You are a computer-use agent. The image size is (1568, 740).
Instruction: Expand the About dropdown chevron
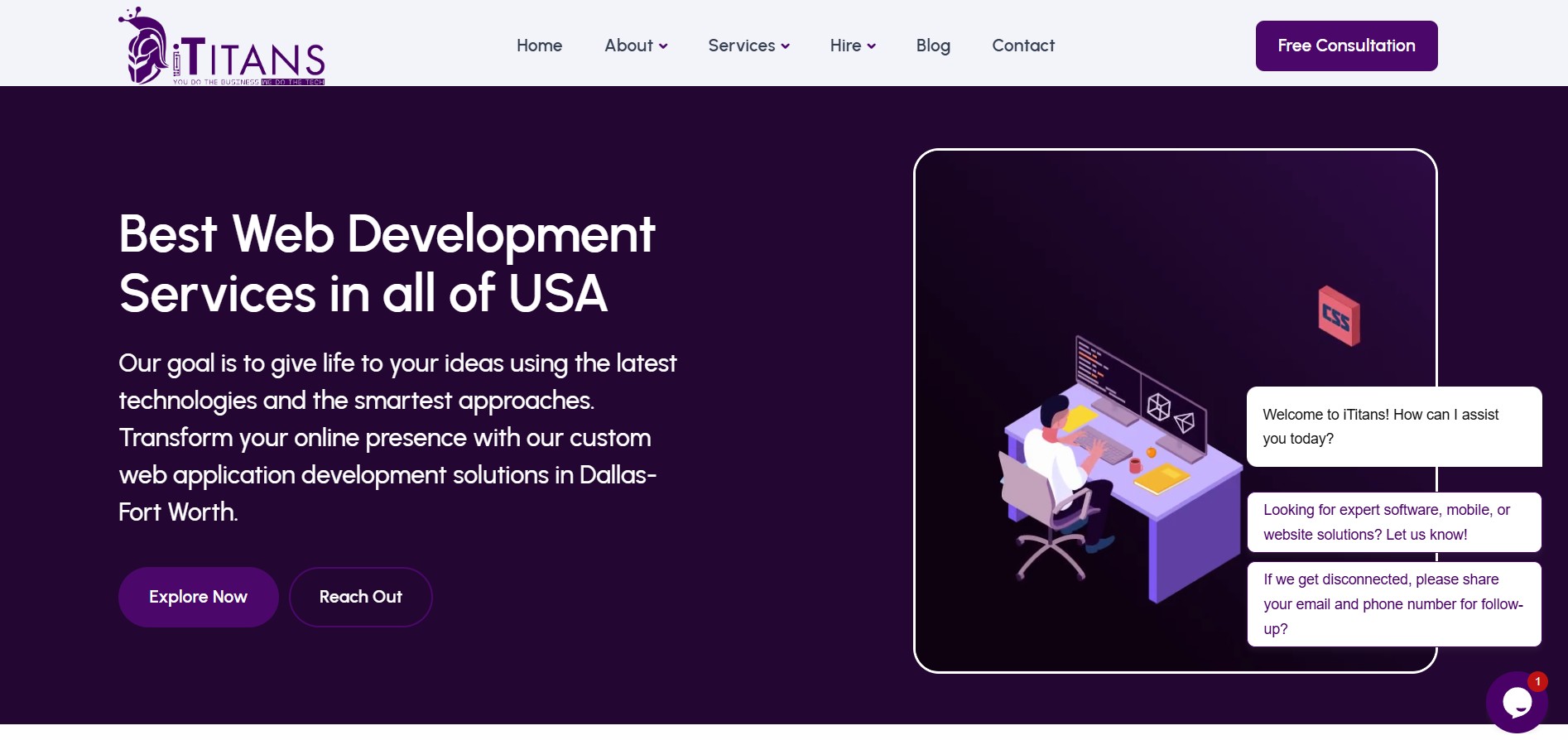pos(663,46)
